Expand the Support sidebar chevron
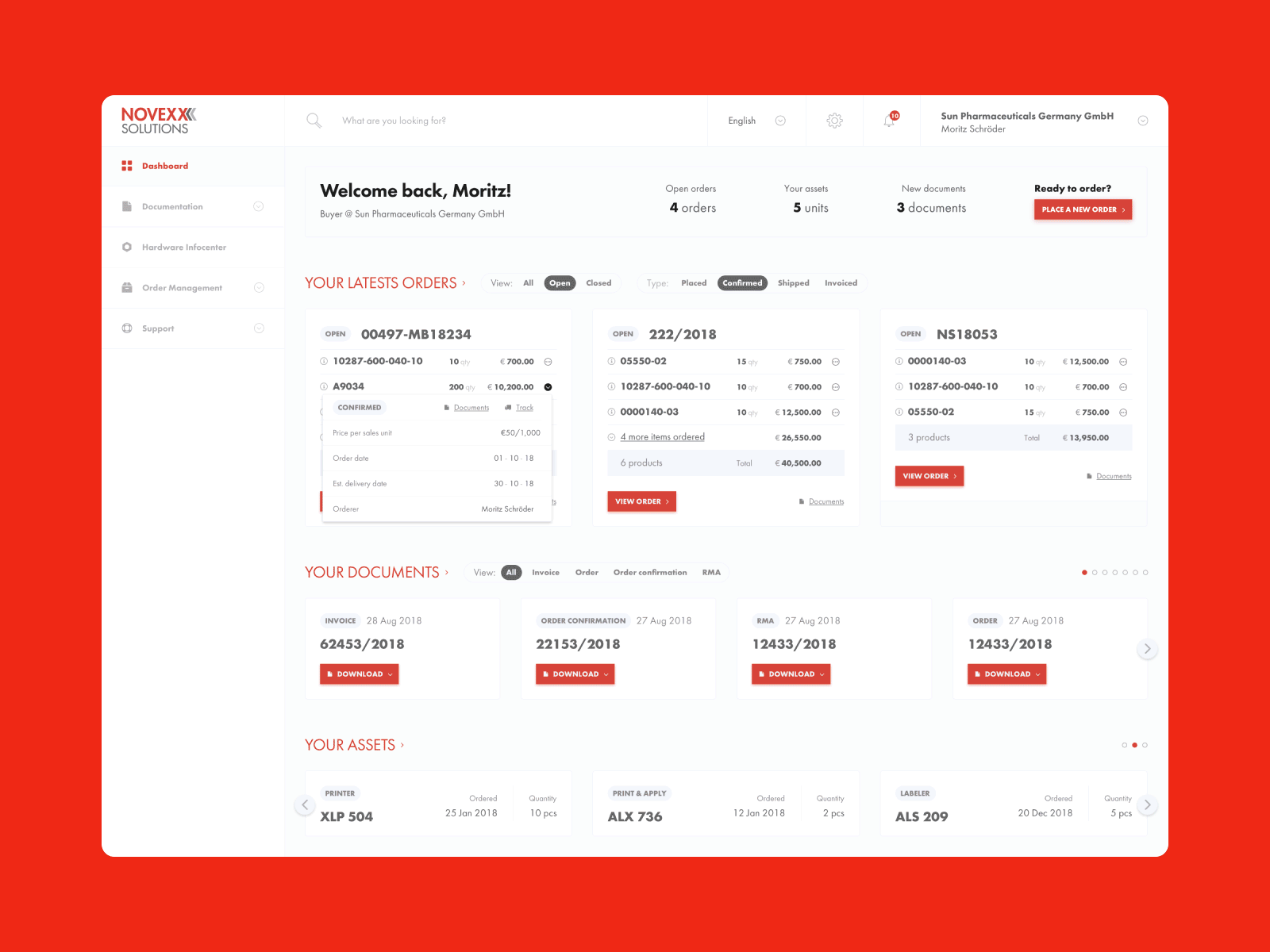 pyautogui.click(x=258, y=328)
